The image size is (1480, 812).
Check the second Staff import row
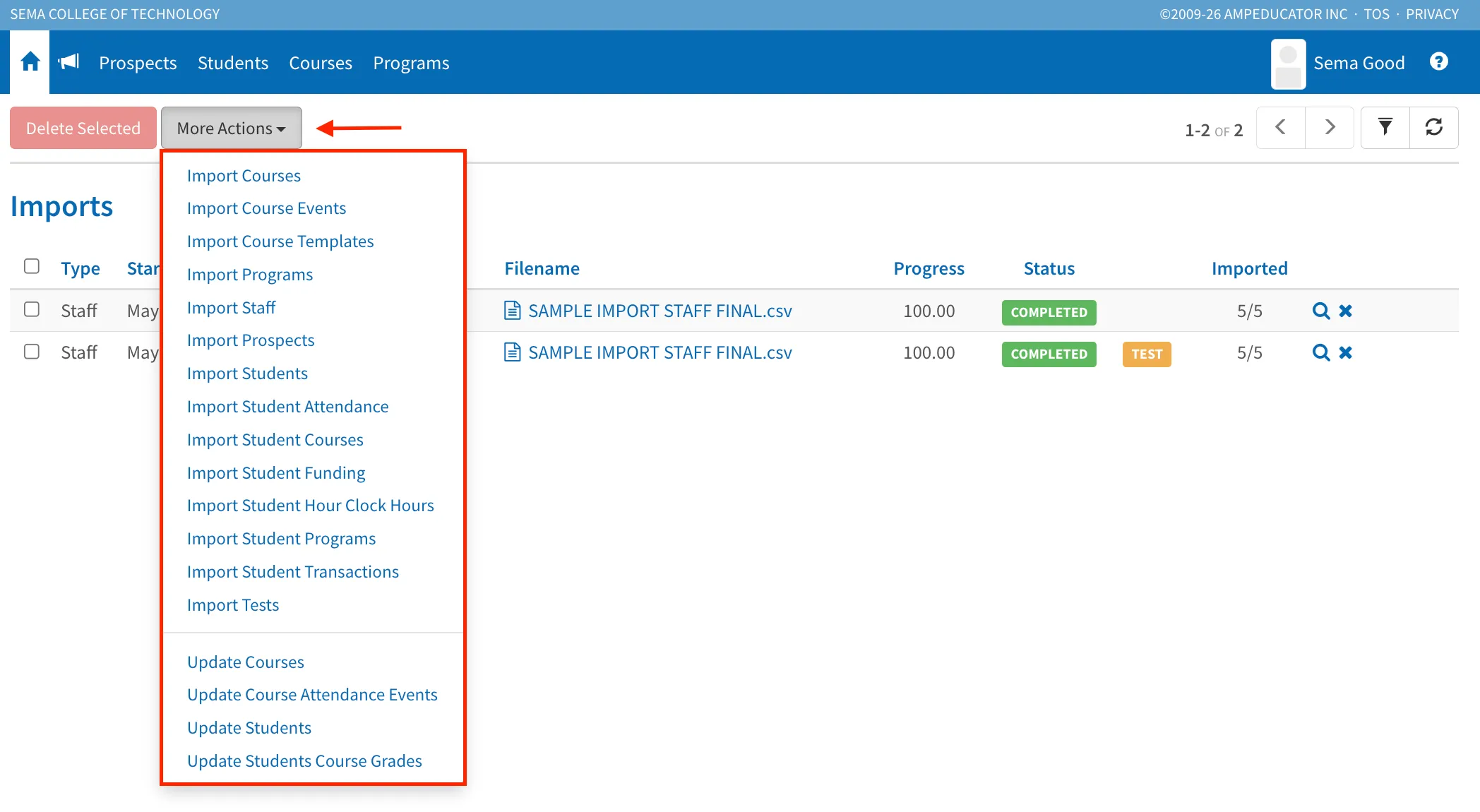(x=32, y=351)
